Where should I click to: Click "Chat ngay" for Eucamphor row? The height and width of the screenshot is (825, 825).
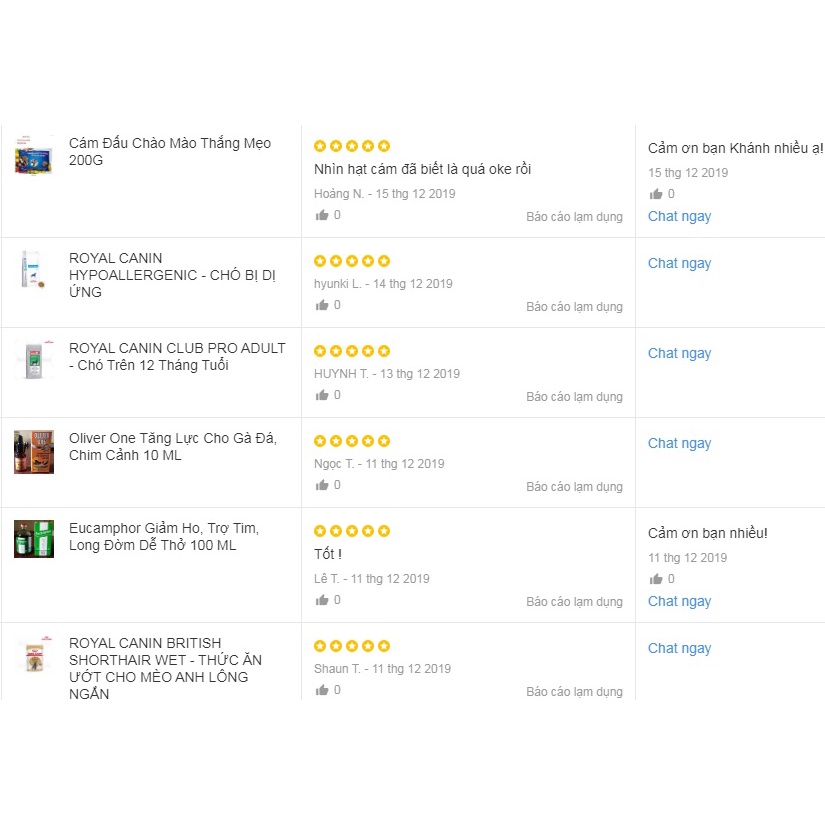[x=679, y=601]
